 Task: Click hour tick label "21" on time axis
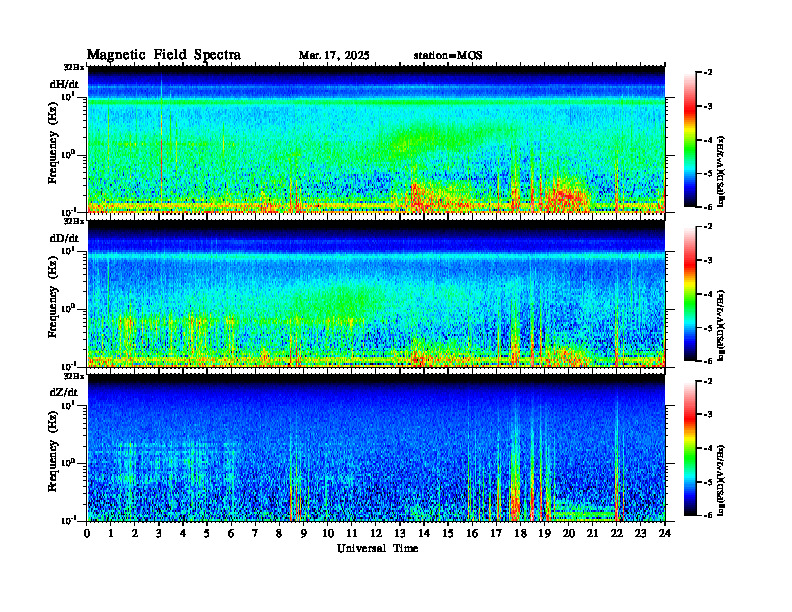[x=592, y=533]
